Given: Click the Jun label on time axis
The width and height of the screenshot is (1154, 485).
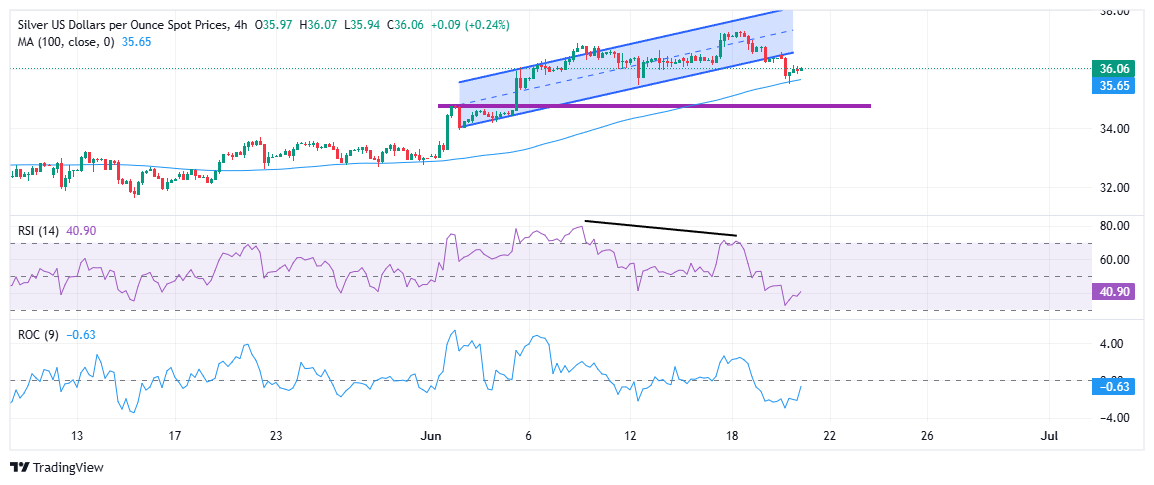Looking at the screenshot, I should tap(431, 436).
